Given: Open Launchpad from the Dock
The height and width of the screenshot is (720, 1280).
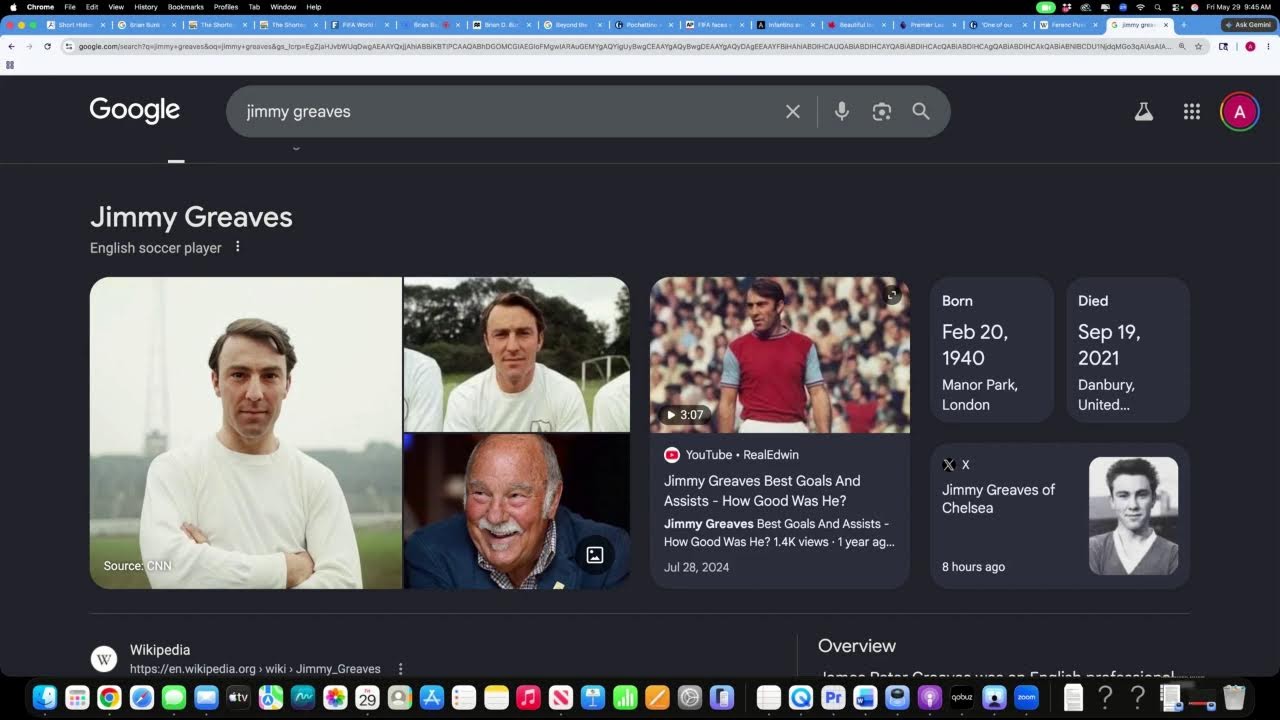Looking at the screenshot, I should tap(77, 697).
